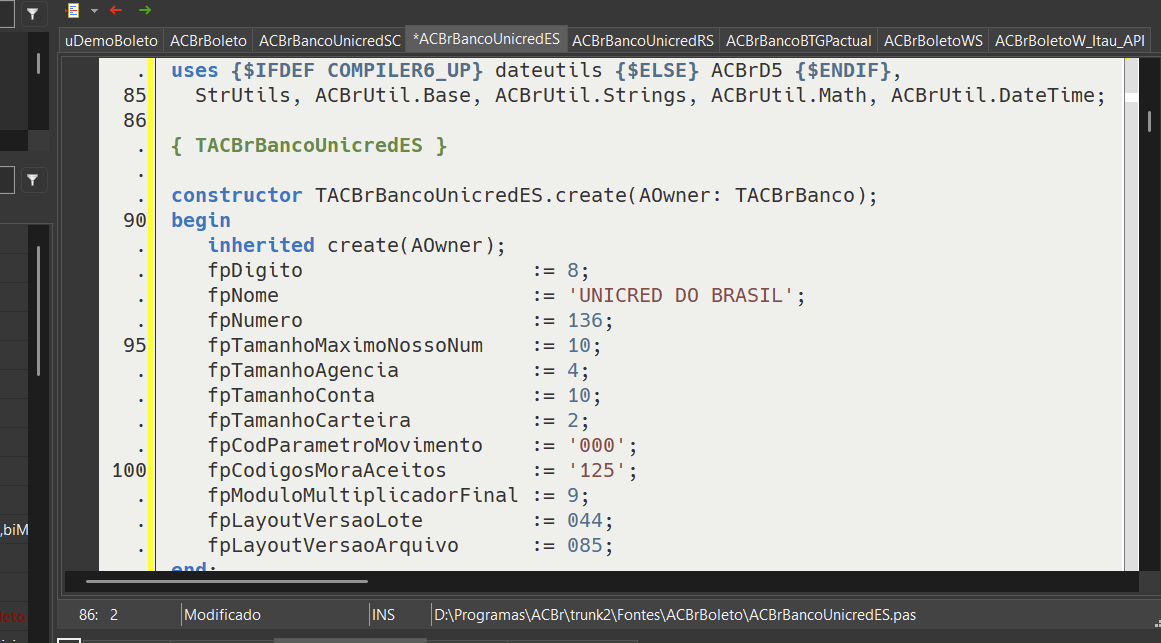Screen dimensions: 1161x643
Task: Click the value 085 on fpLayoutVersaoArquivo line
Action: tap(585, 546)
